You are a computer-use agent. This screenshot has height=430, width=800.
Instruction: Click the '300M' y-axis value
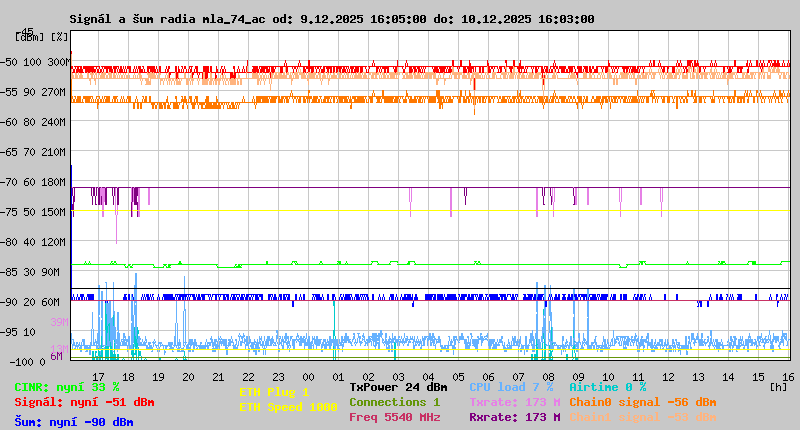[59, 62]
